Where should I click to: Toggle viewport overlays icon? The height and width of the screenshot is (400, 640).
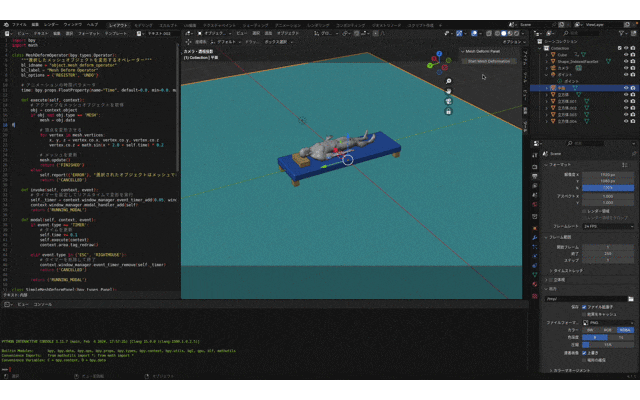(x=474, y=33)
